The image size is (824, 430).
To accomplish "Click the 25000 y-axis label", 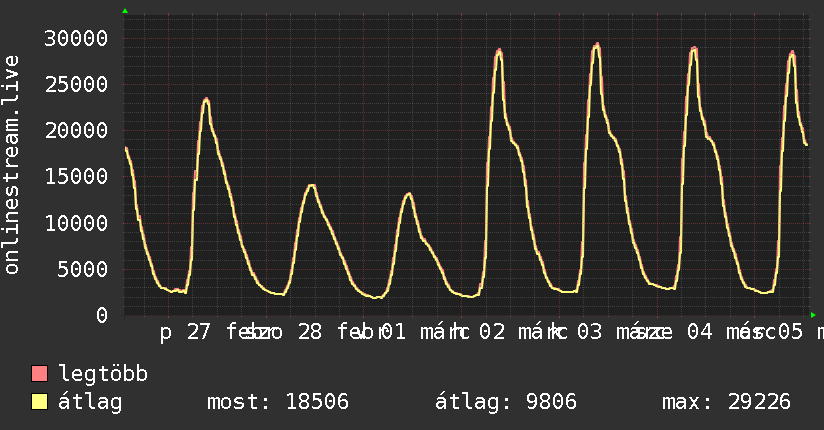I will [x=76, y=84].
